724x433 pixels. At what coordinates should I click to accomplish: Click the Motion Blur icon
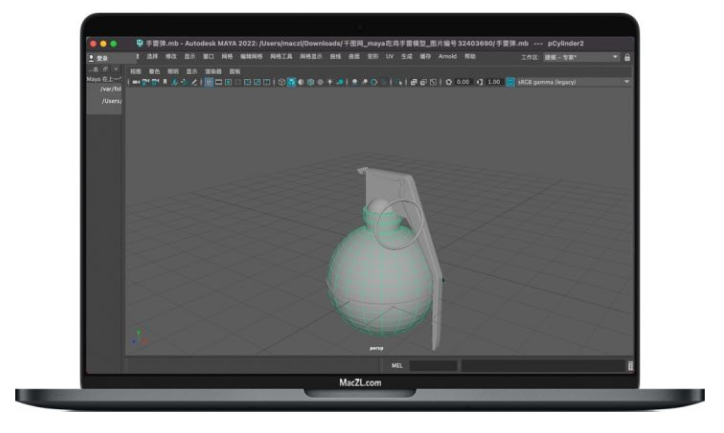(x=364, y=82)
